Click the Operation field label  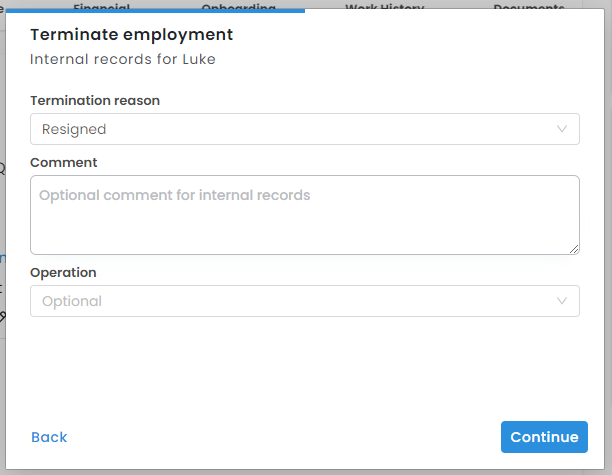[63, 272]
